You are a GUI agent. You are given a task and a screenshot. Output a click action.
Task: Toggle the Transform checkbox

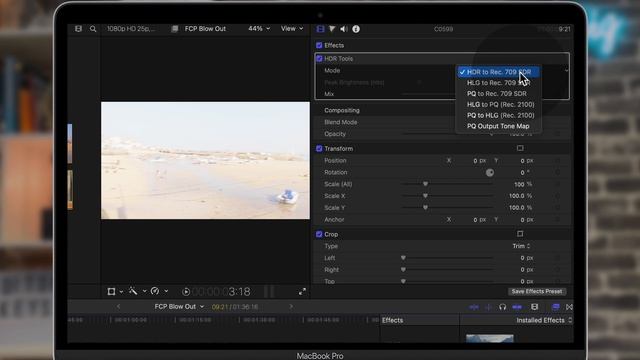click(x=319, y=149)
